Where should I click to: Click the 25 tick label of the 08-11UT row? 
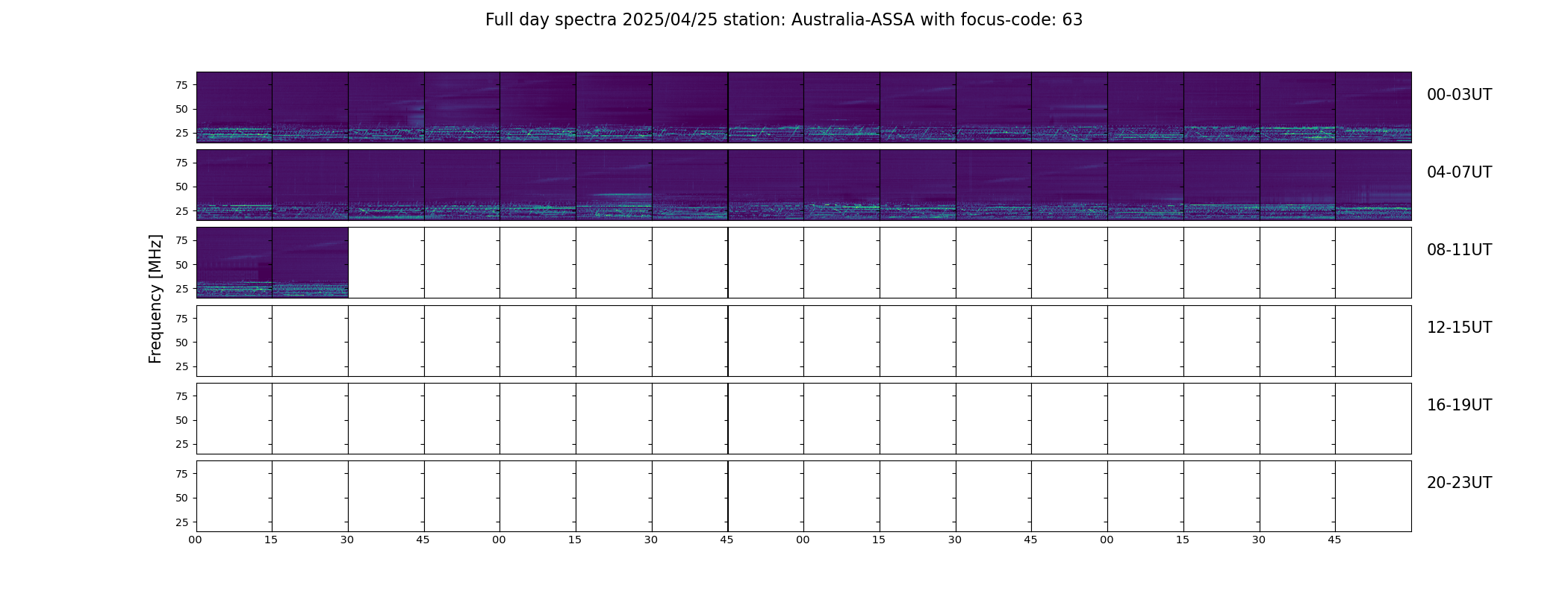[x=181, y=289]
